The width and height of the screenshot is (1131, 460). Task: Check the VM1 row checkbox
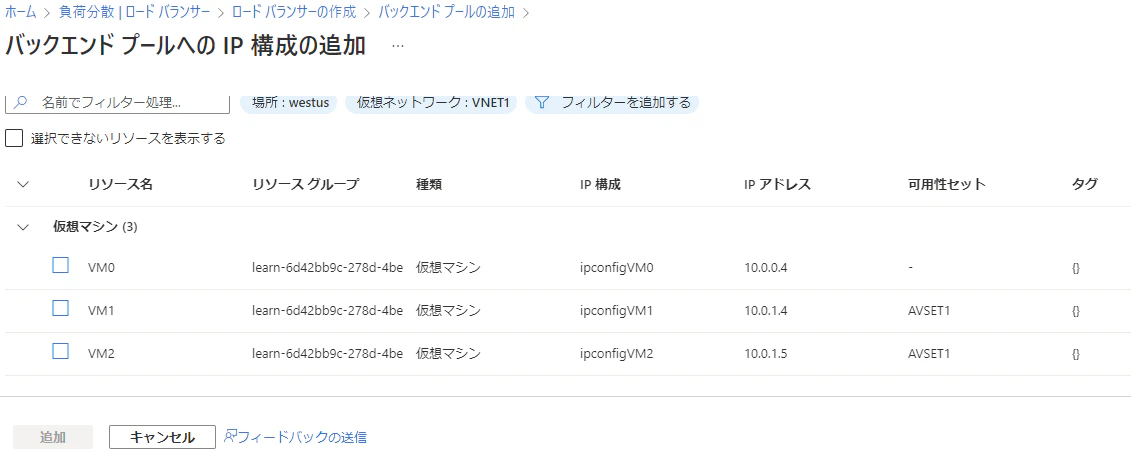[x=61, y=309]
